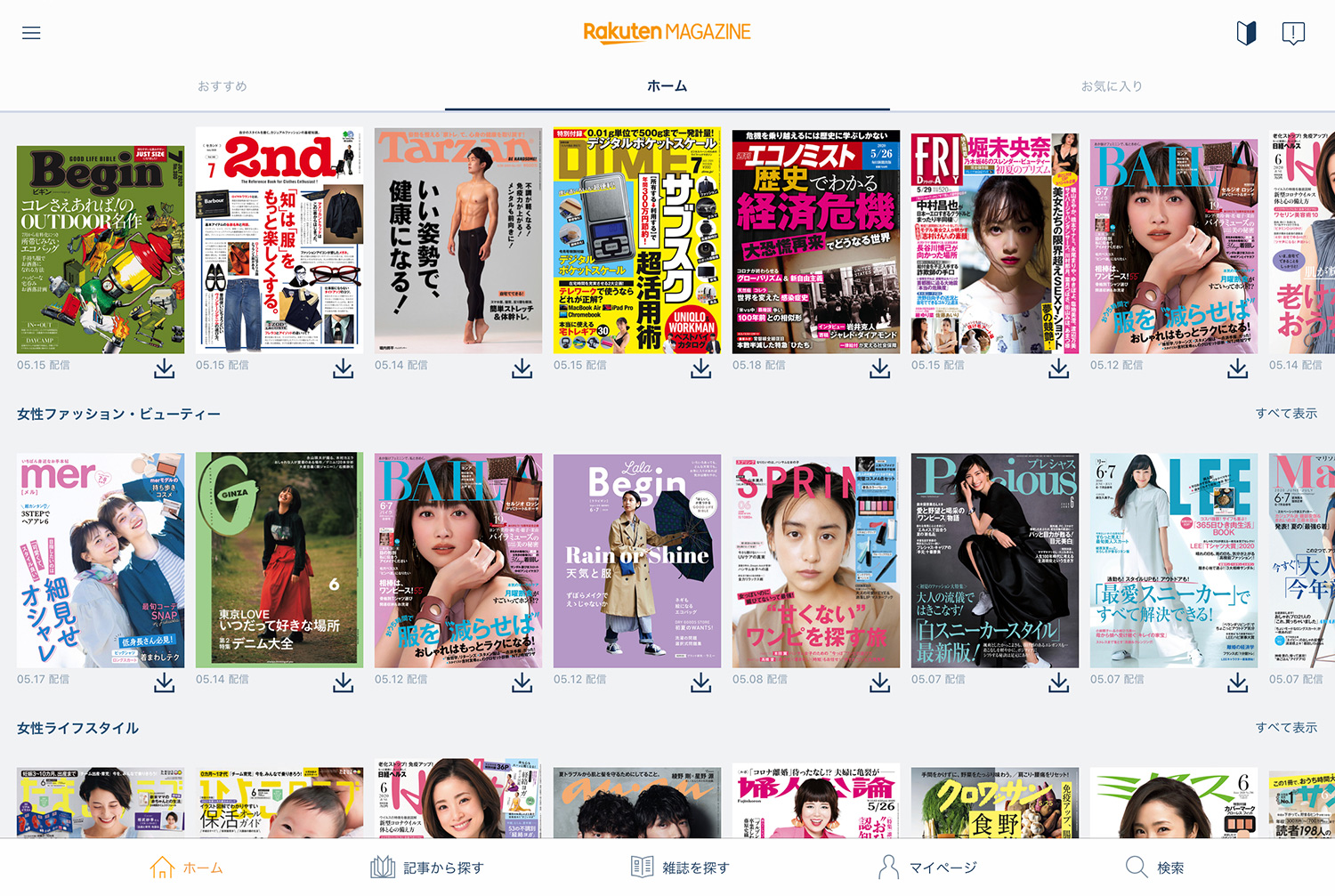Open the Begin OUTDOOR cover
The image size is (1335, 896).
click(101, 249)
